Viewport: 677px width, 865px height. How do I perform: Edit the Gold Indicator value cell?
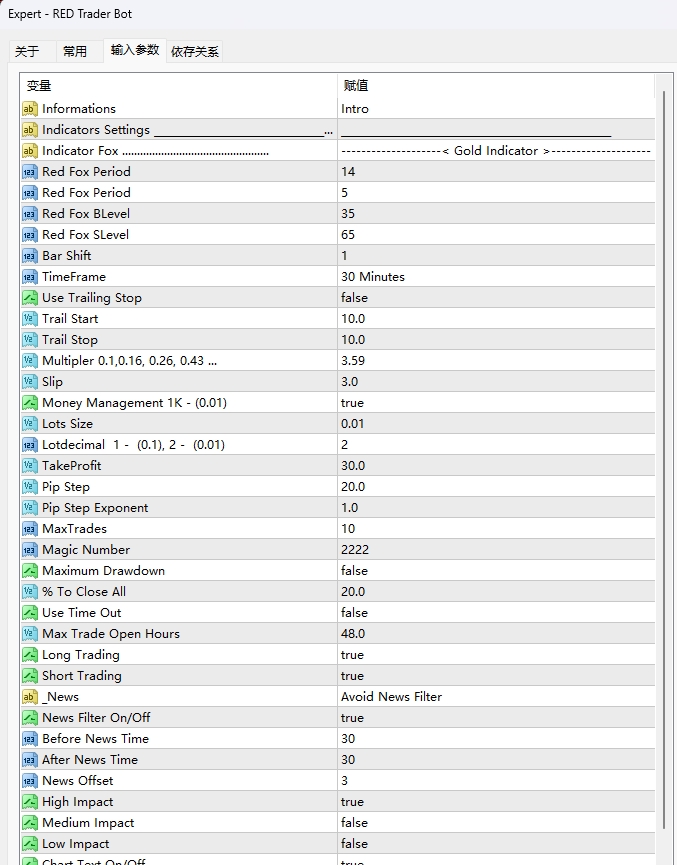[x=496, y=151]
